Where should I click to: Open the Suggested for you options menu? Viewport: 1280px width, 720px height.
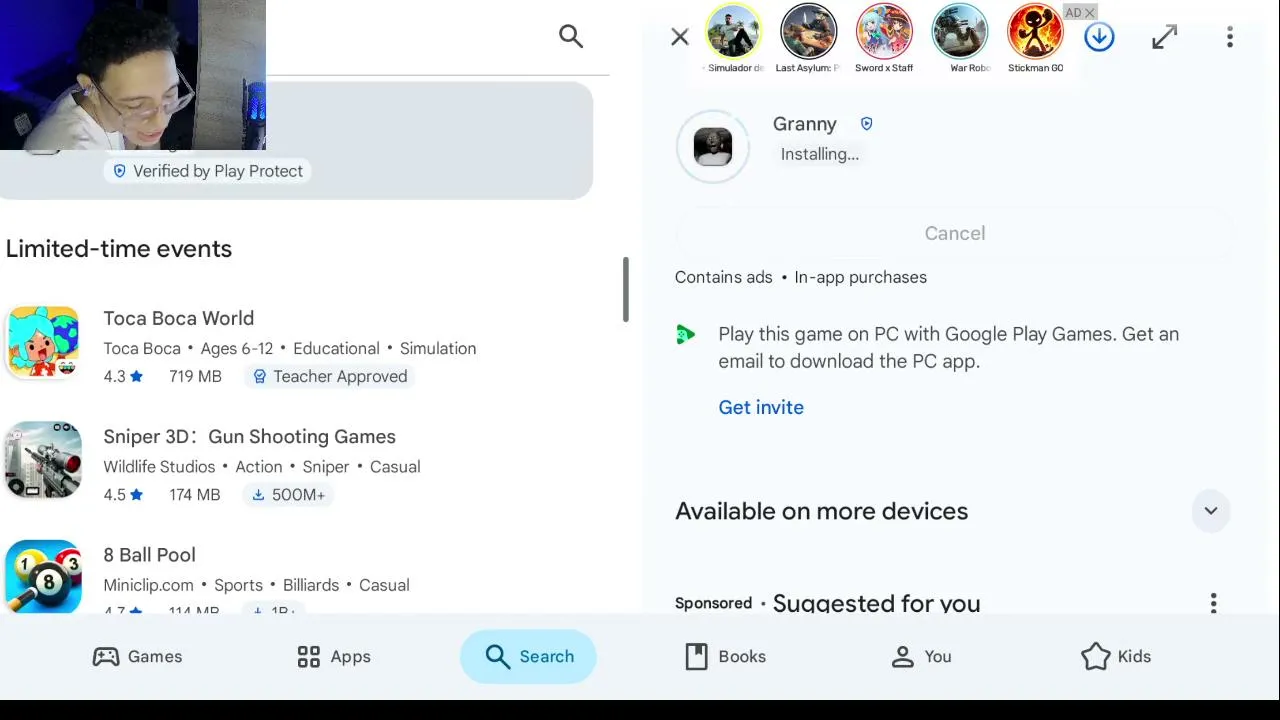(x=1214, y=603)
